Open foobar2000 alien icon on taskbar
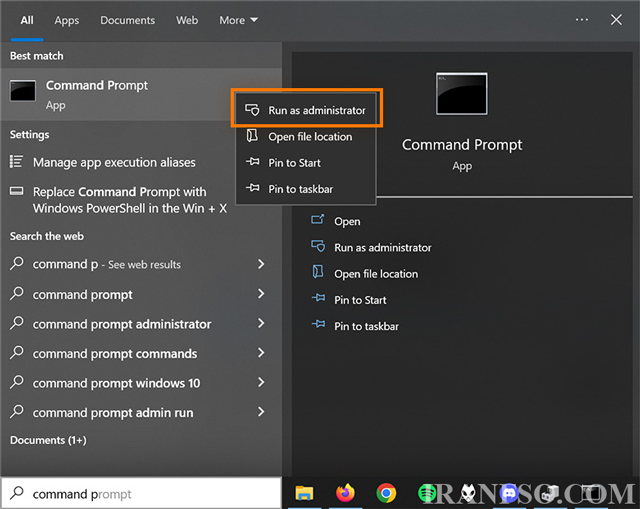The height and width of the screenshot is (509, 640). tap(468, 493)
